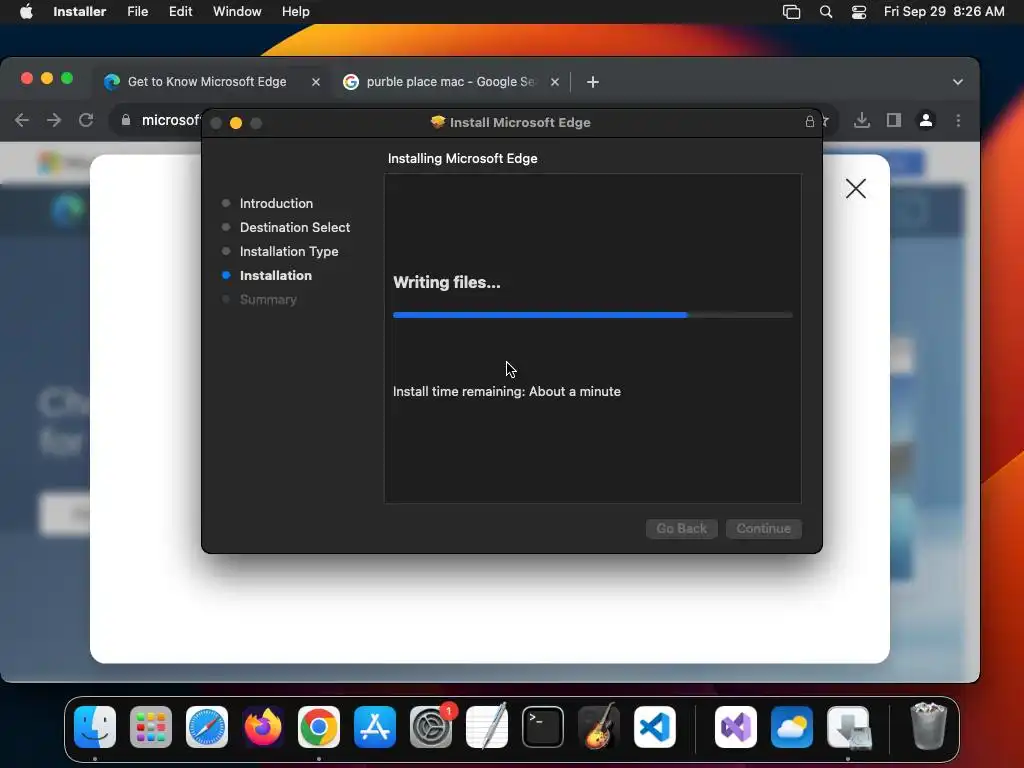Click the lock icon in the Installer title bar
Image resolution: width=1024 pixels, height=768 pixels.
click(x=810, y=122)
